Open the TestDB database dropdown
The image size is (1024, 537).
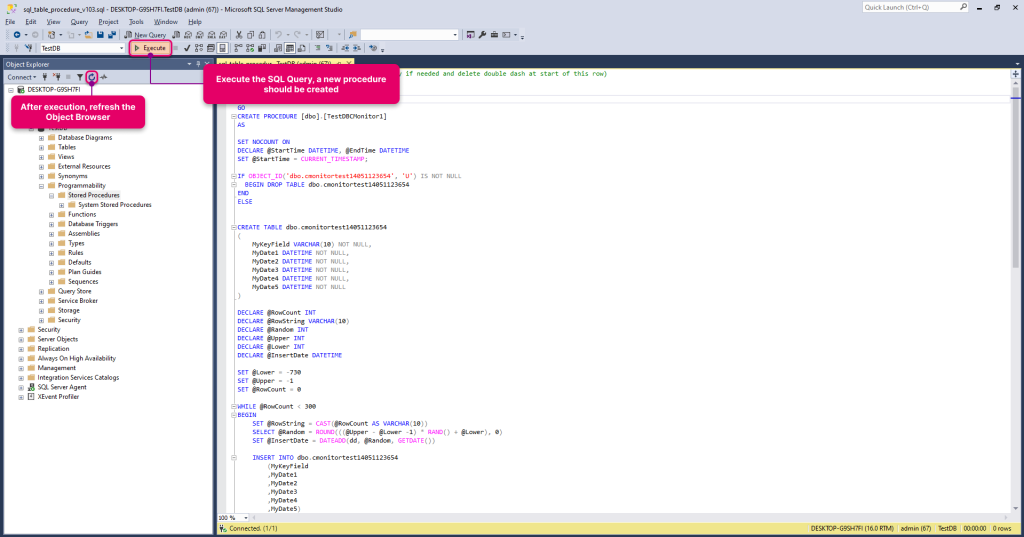click(x=121, y=48)
